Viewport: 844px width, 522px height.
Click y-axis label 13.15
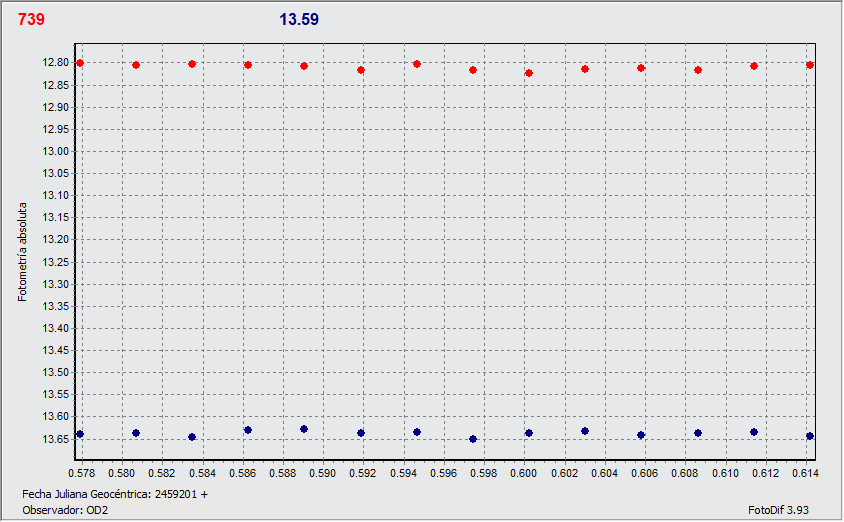click(56, 217)
